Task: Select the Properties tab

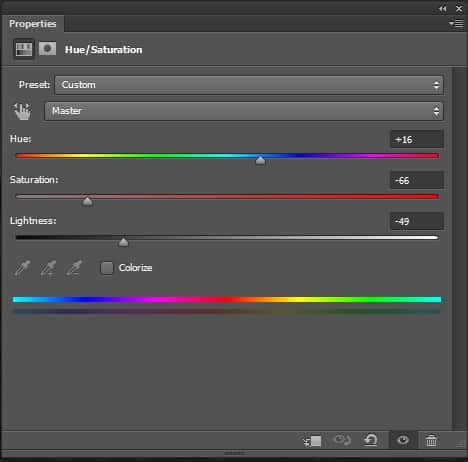Action: [32, 24]
